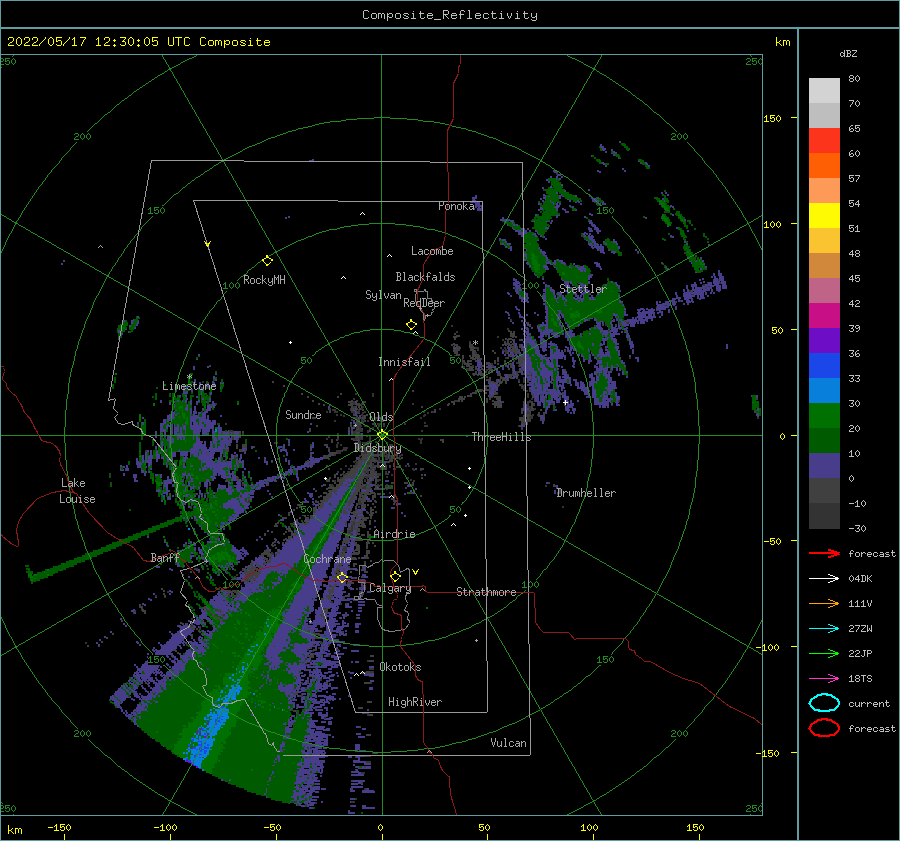Click the 39 dBZ purple color swatch

(x=824, y=341)
